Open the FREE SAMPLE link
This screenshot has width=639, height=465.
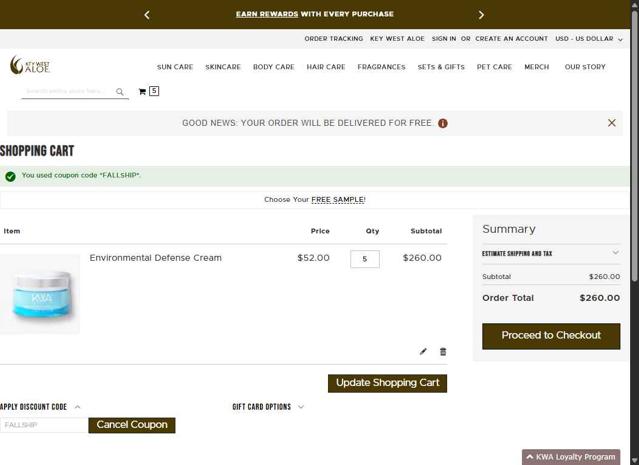pos(338,200)
